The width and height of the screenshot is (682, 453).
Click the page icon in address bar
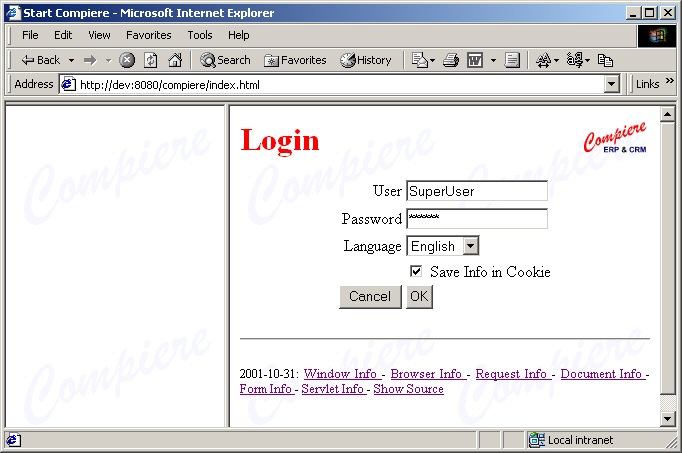coord(68,84)
